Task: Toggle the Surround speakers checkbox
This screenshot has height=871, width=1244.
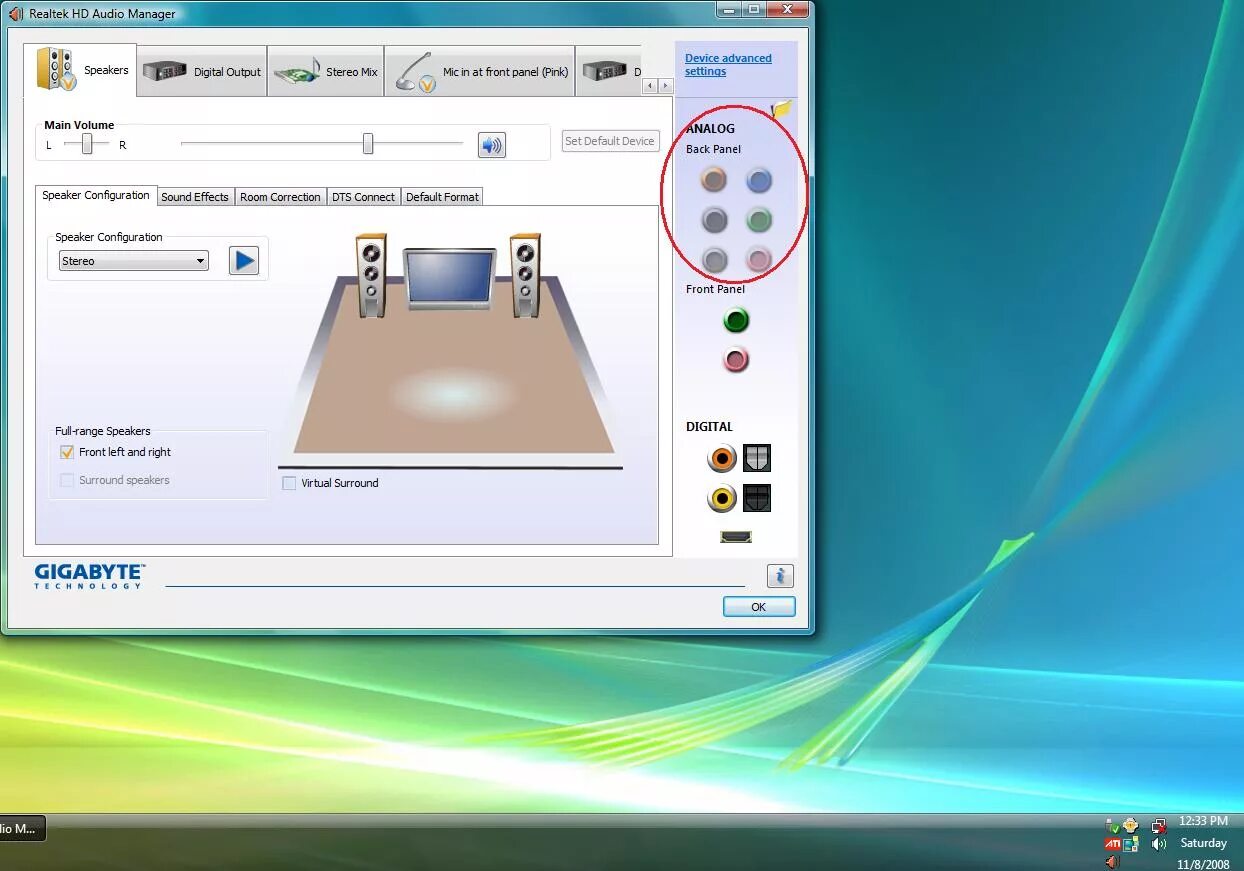Action: [x=67, y=480]
